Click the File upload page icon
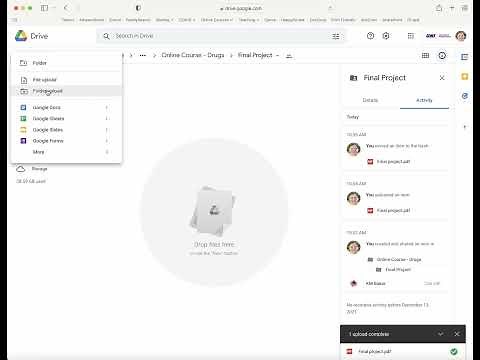The image size is (480, 360). coord(24,80)
